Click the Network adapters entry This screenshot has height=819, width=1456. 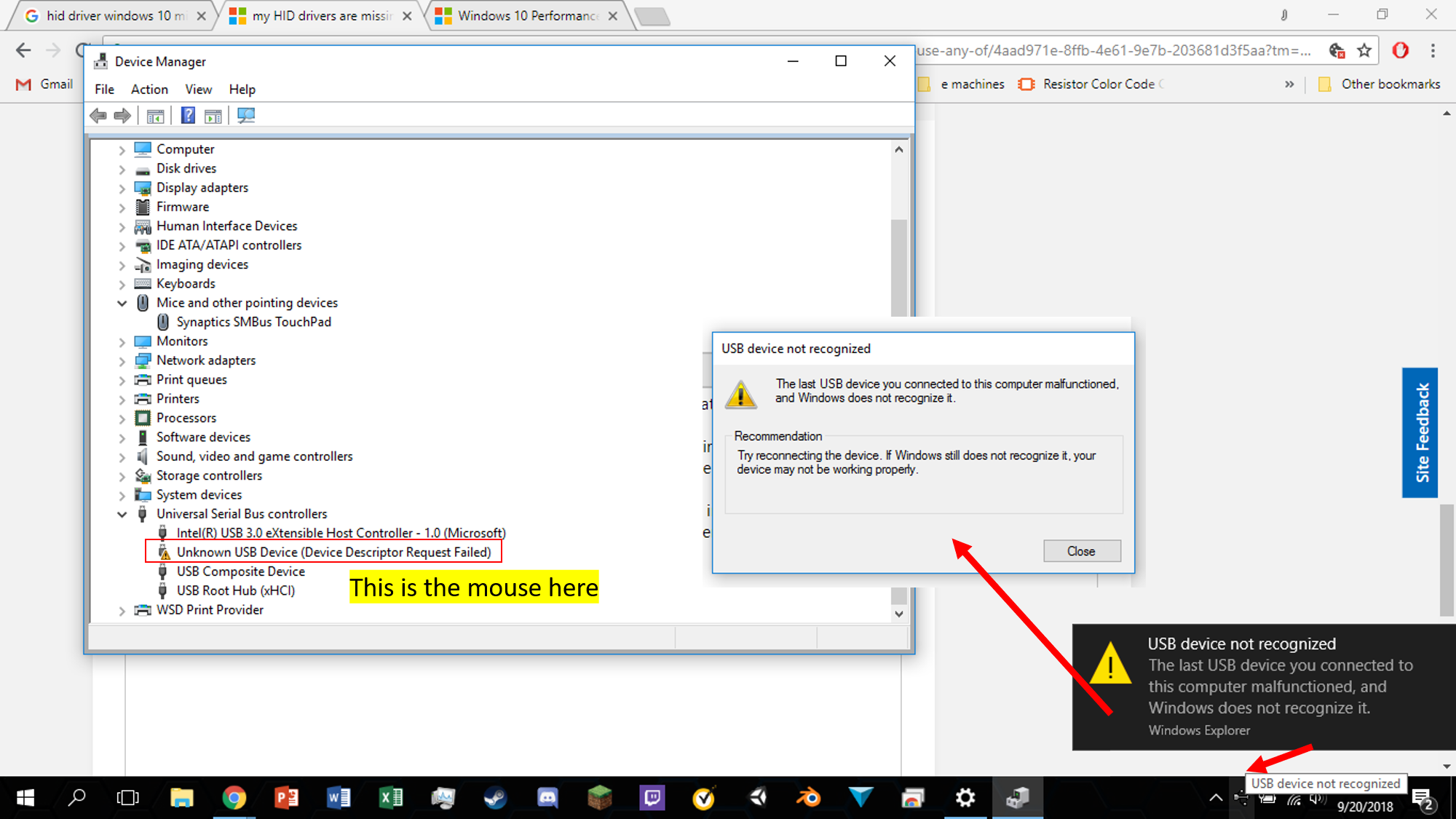click(206, 360)
